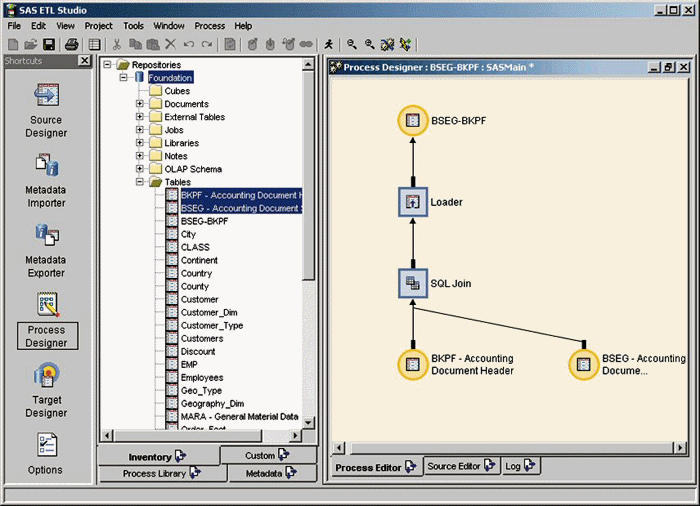This screenshot has width=700, height=506.
Task: Open the Help menu
Action: [243, 26]
